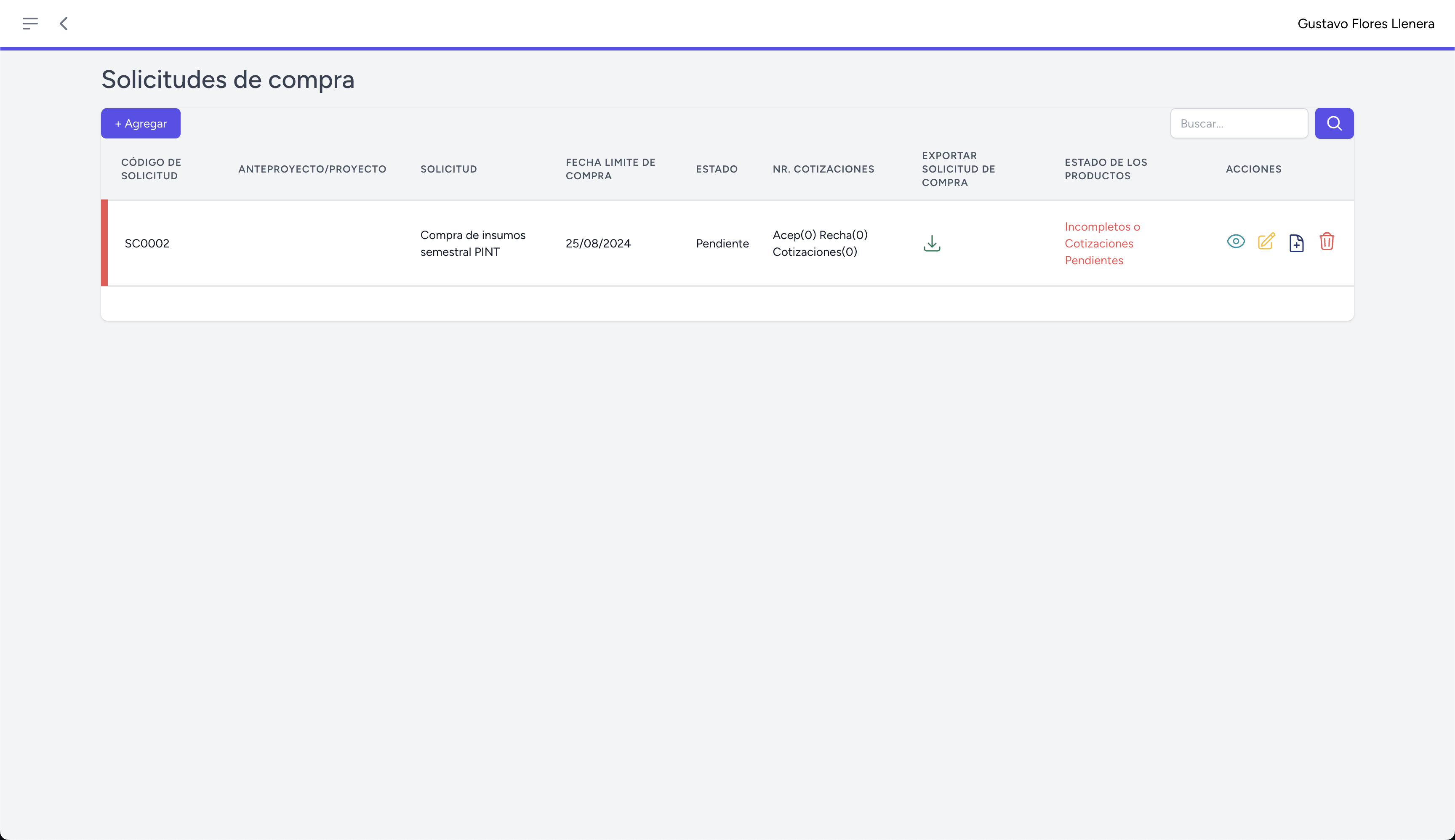Click Compra de insumos semestral PINT text
Viewport: 1455px width, 840px height.
[473, 244]
